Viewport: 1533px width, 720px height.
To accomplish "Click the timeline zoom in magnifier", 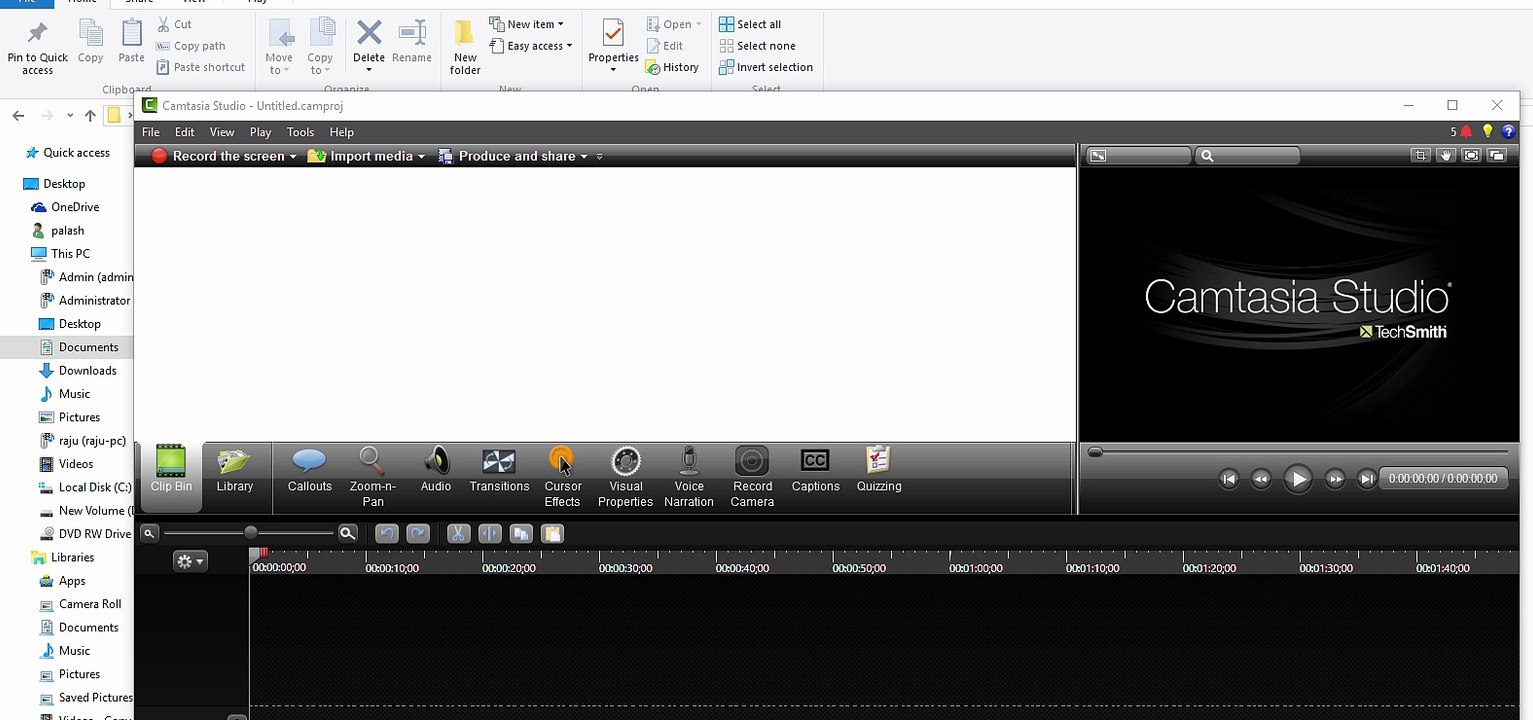I will (x=347, y=534).
